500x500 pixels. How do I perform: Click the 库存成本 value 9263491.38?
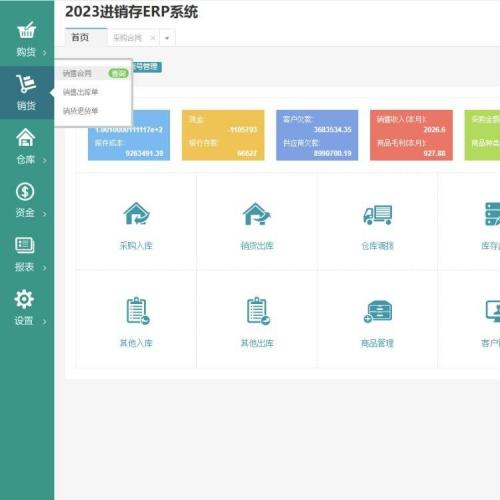(x=144, y=153)
